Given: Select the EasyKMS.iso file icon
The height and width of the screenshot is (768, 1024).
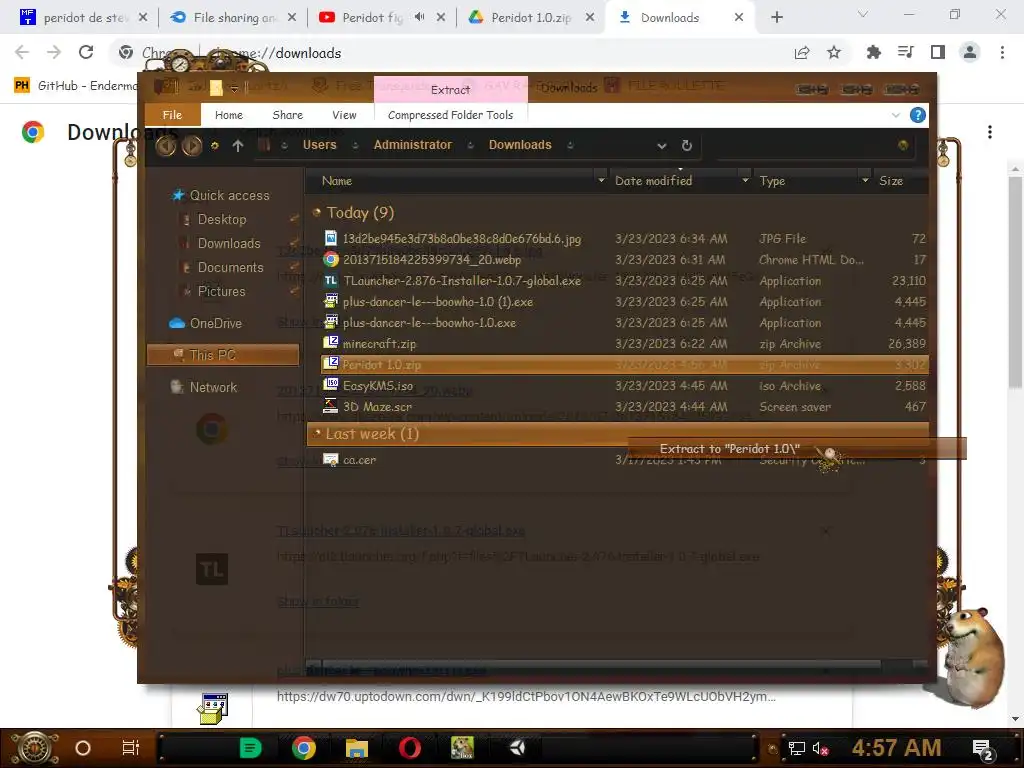Looking at the screenshot, I should coord(331,385).
